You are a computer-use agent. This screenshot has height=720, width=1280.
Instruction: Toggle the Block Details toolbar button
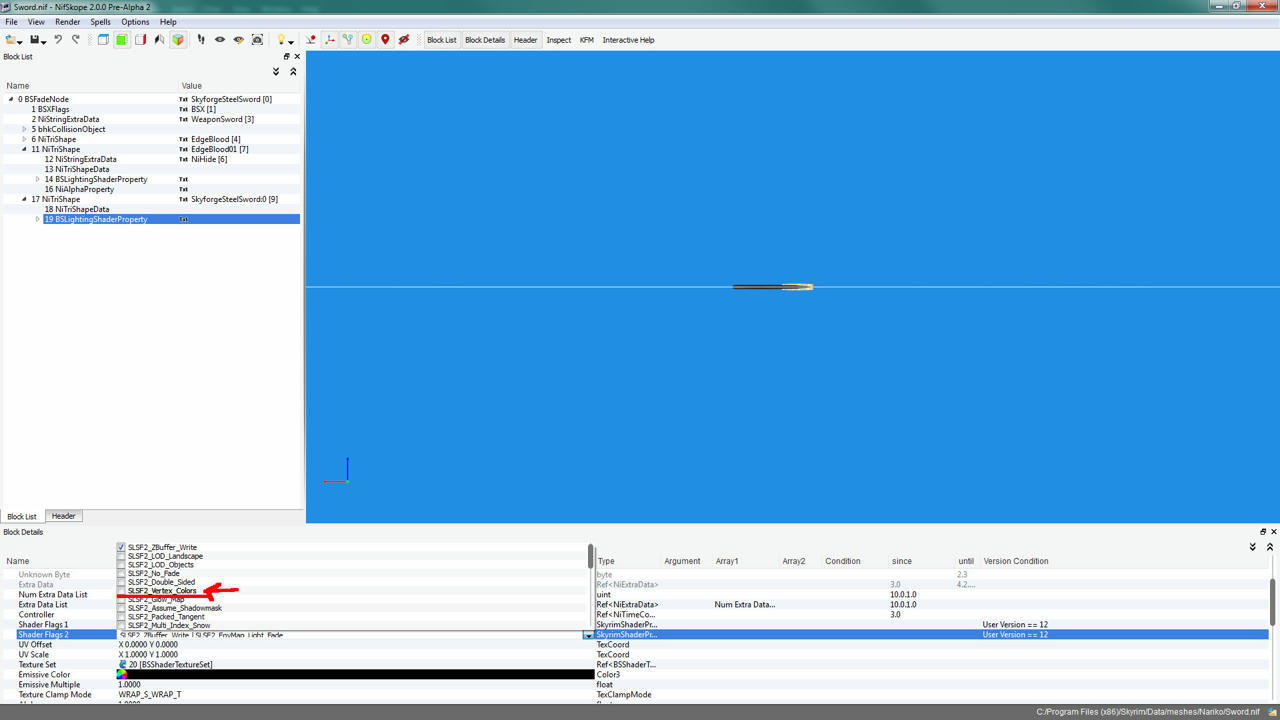point(485,40)
